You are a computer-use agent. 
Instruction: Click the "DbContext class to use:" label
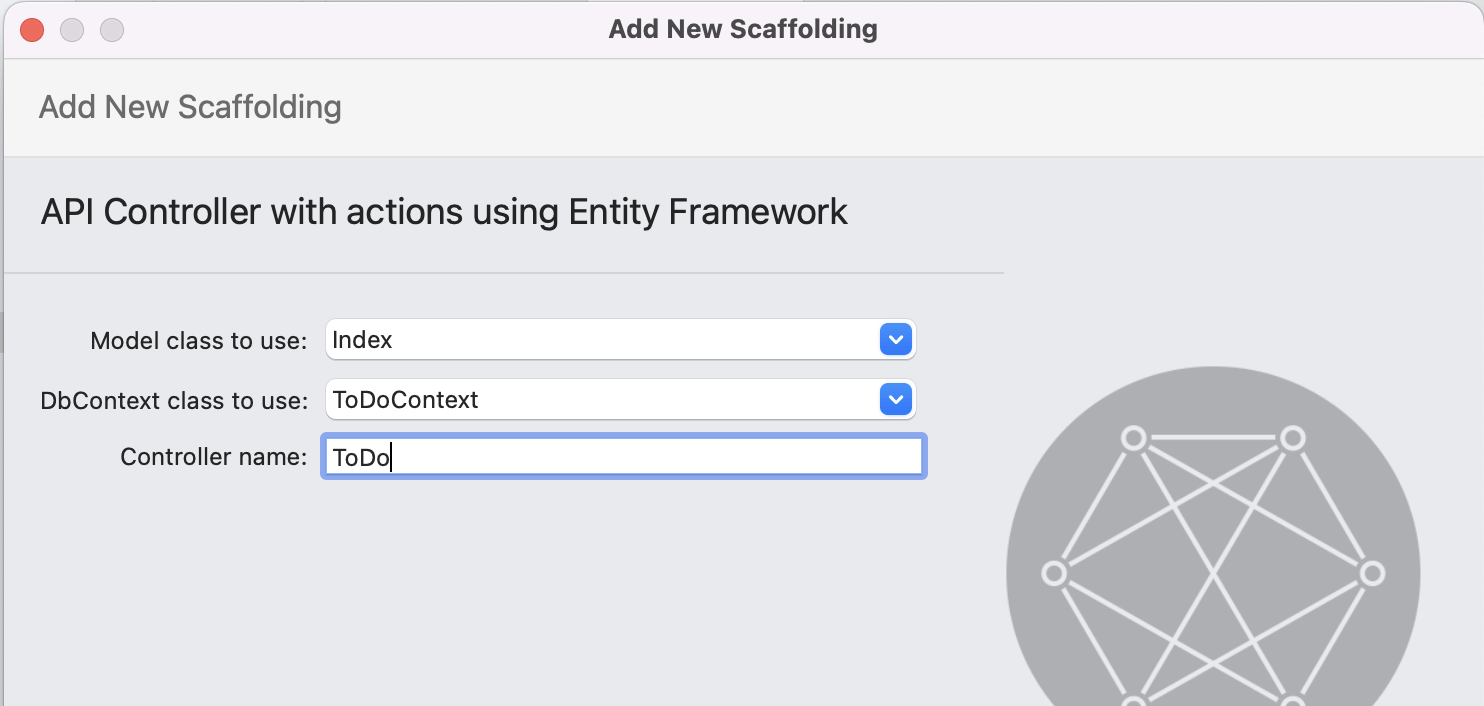pyautogui.click(x=174, y=401)
